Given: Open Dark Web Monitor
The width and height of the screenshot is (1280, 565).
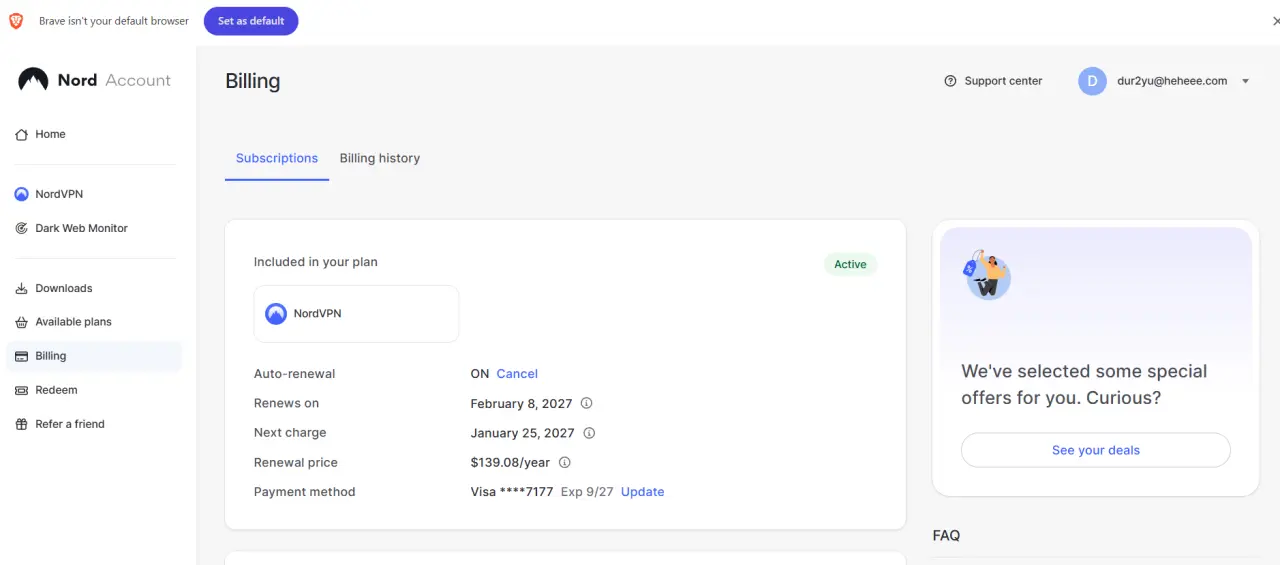Looking at the screenshot, I should coord(71,228).
